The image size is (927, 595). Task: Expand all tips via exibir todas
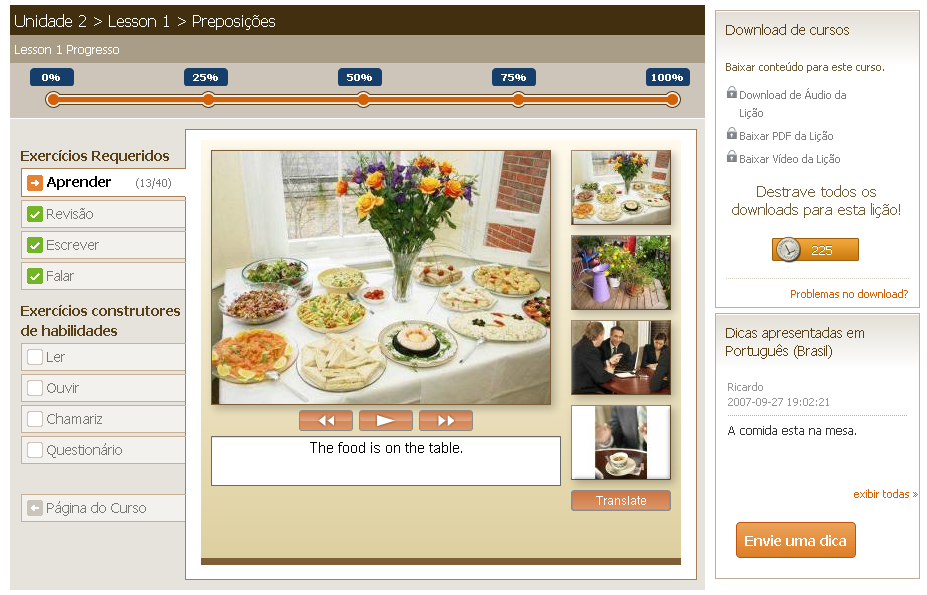884,494
